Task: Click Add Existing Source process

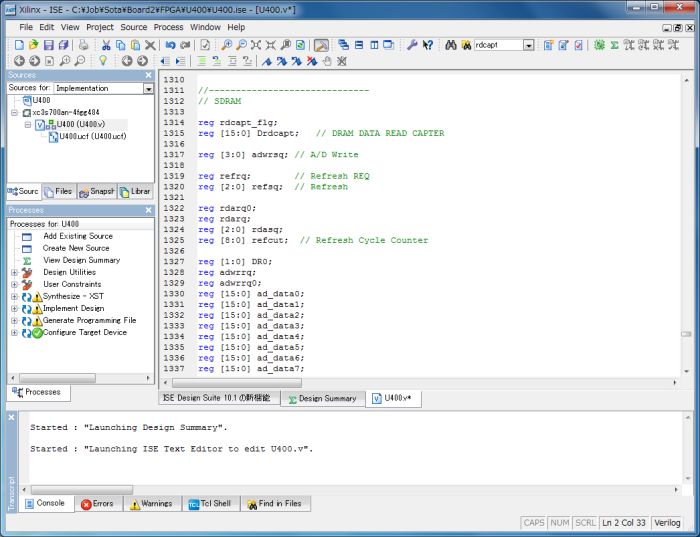Action: [x=78, y=236]
